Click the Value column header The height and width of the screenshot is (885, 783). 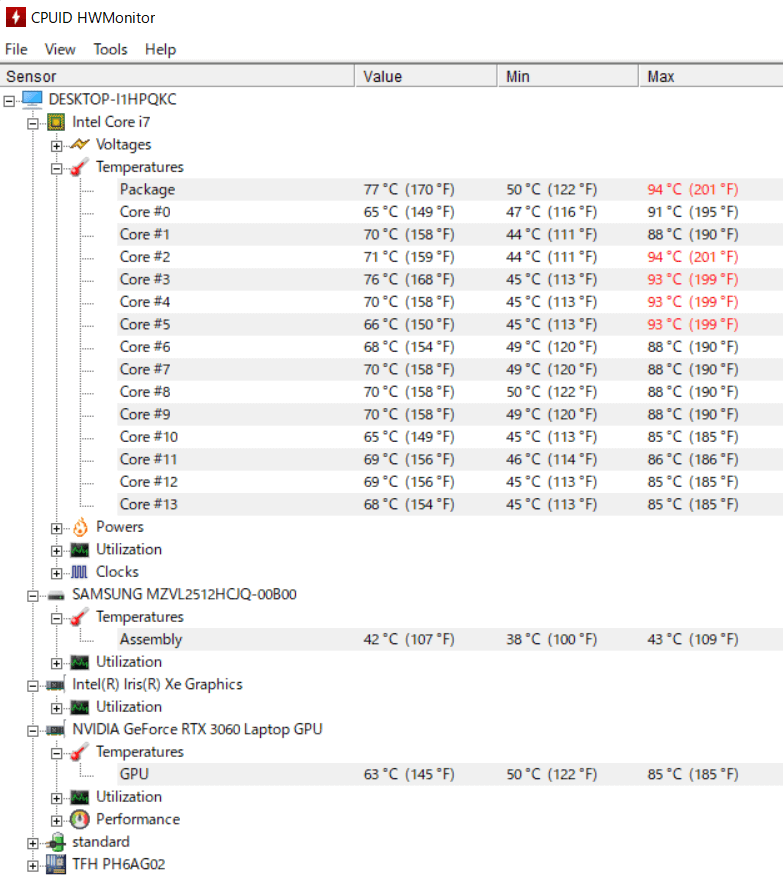(x=426, y=76)
